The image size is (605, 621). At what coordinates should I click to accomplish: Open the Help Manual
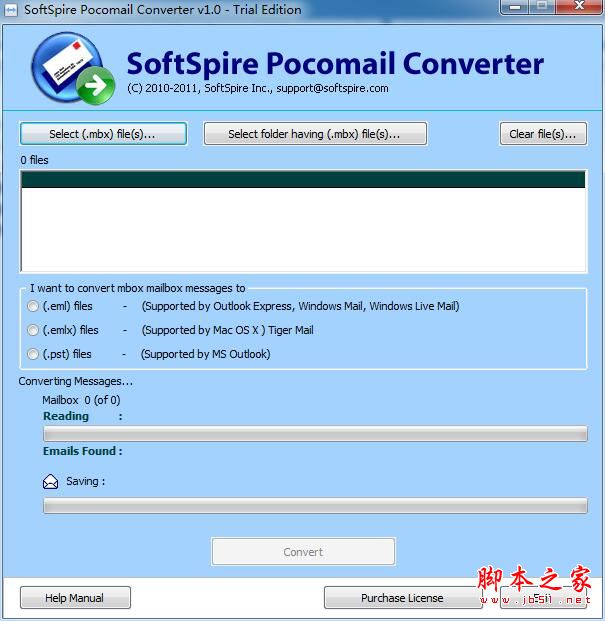(x=75, y=598)
